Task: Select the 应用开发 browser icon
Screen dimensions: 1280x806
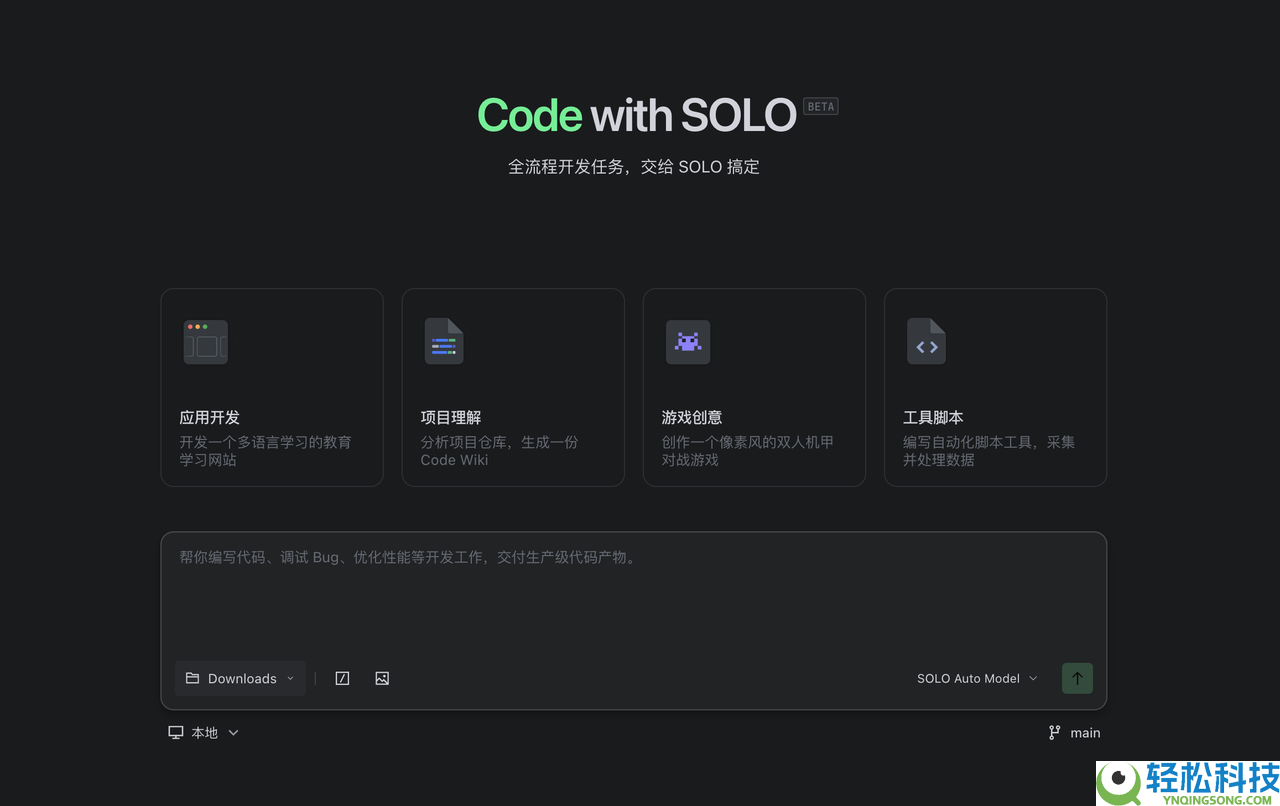Action: 205,342
